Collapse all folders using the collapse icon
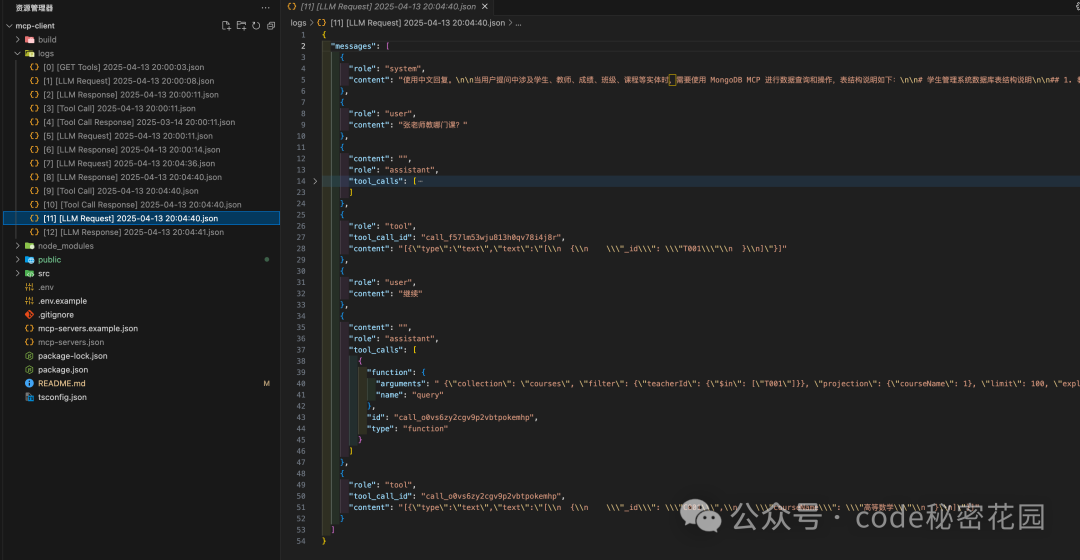 (x=271, y=25)
